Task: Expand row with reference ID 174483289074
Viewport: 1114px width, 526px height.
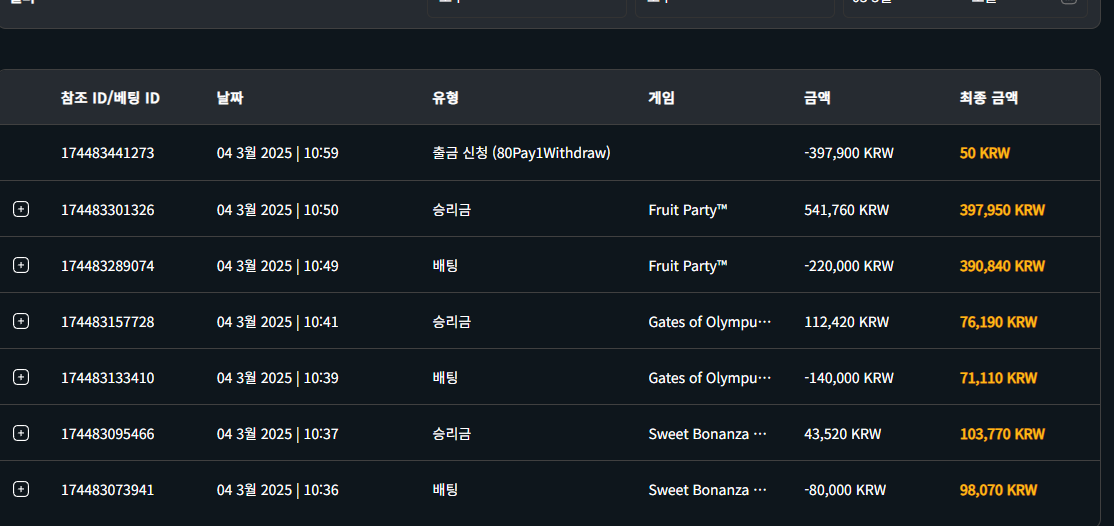Action: pyautogui.click(x=21, y=265)
